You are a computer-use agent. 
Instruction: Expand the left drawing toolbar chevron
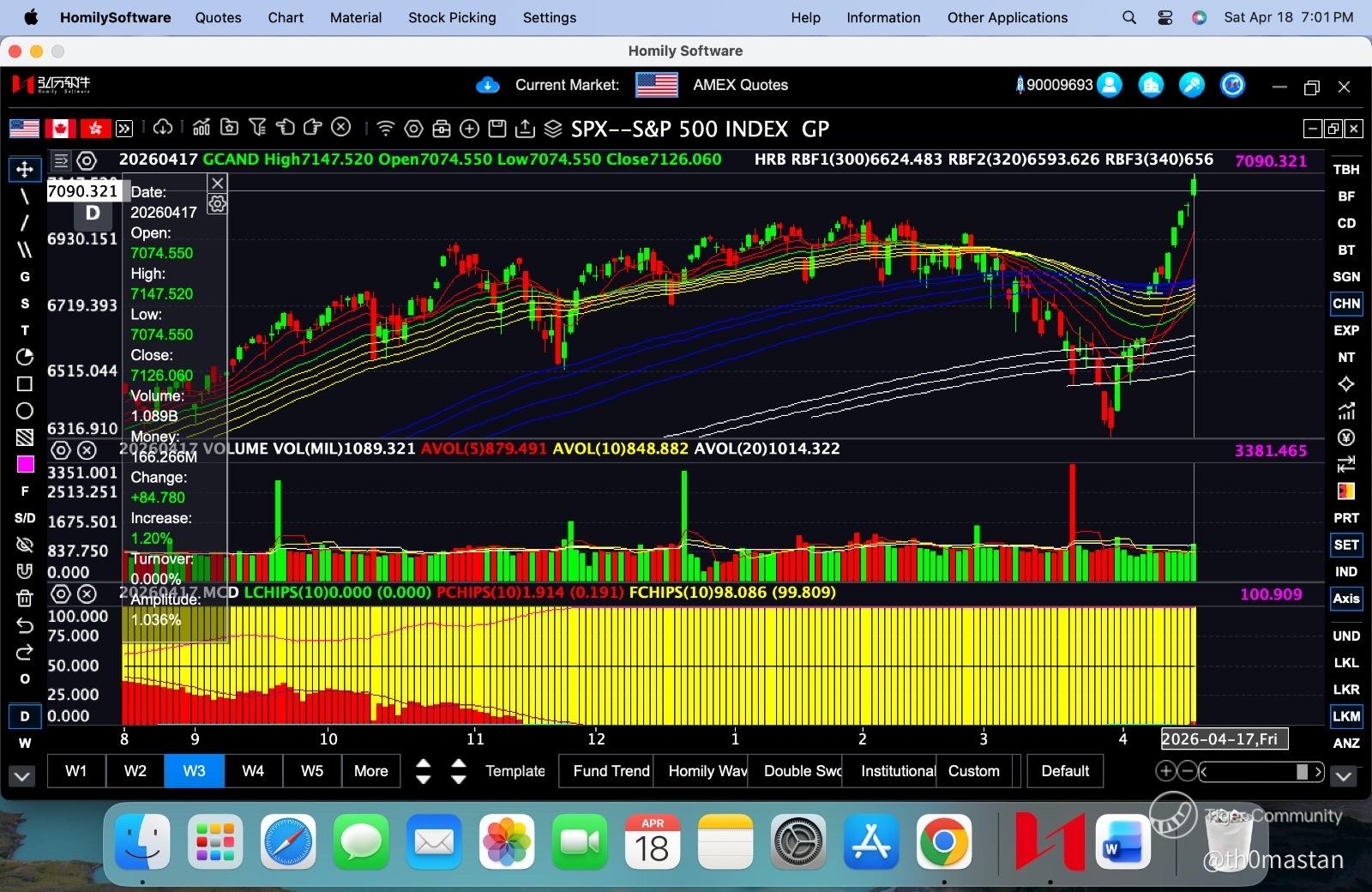pos(22,776)
